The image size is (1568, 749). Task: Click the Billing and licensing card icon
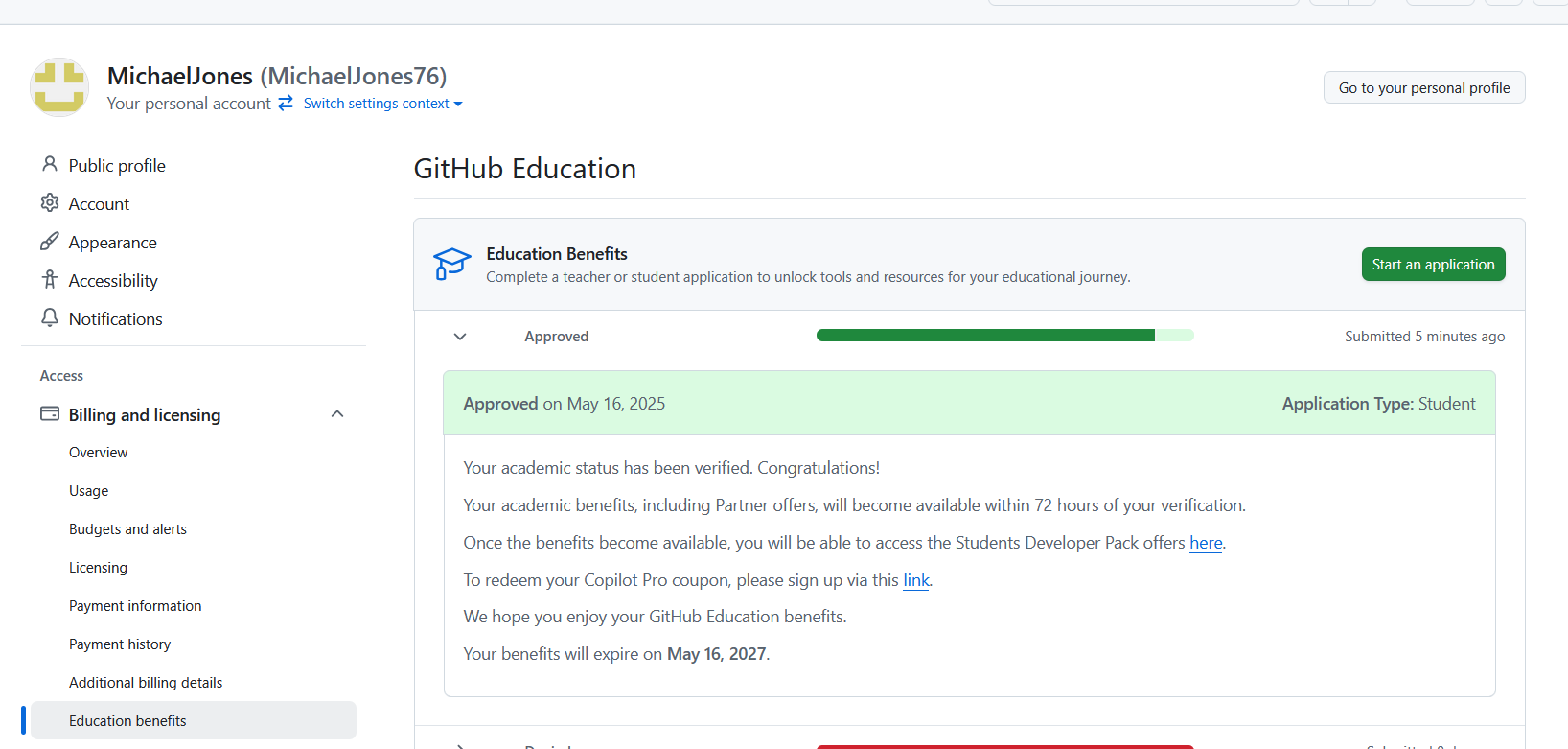pos(50,414)
